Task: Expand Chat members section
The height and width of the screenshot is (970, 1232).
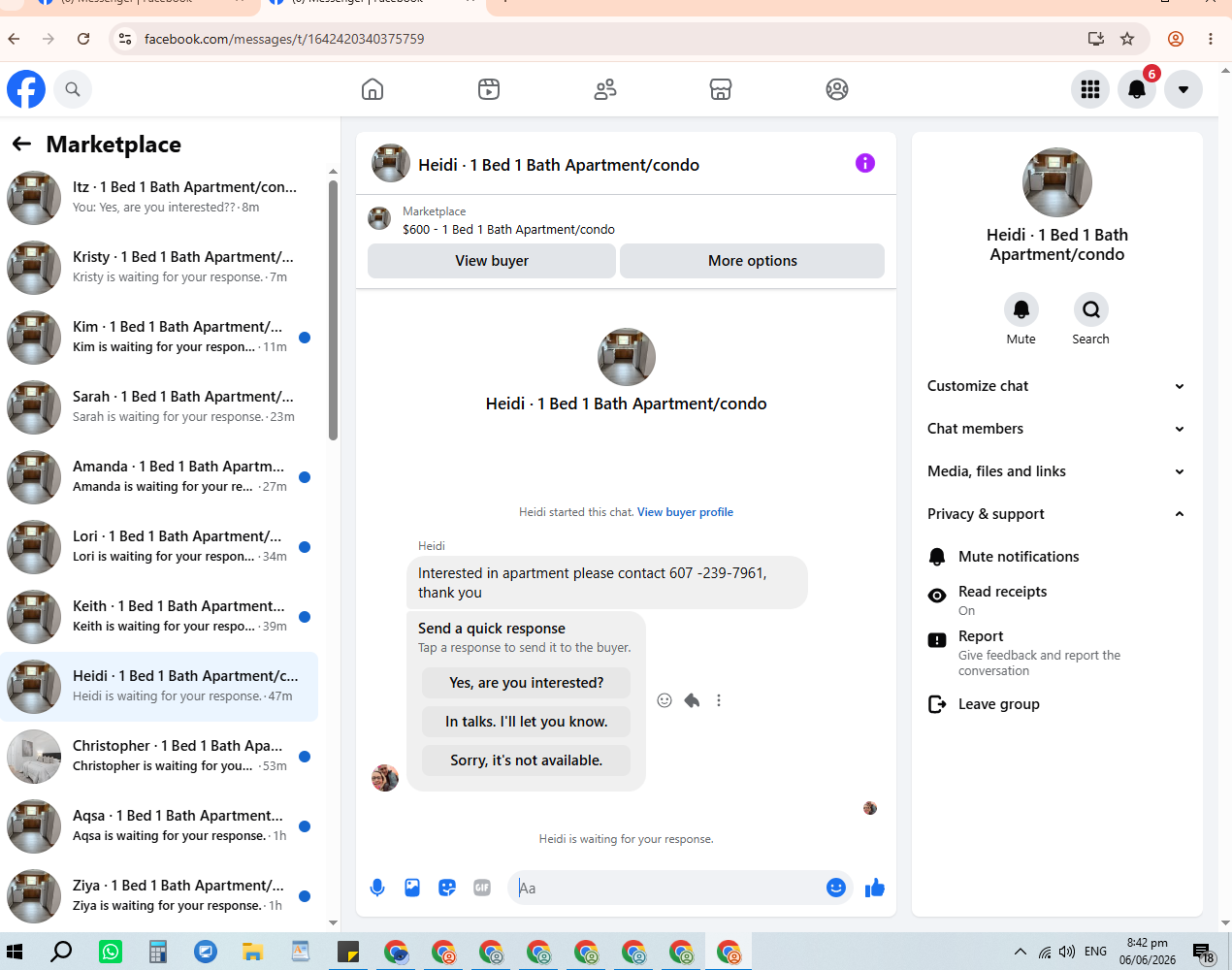Action: [x=1056, y=429]
